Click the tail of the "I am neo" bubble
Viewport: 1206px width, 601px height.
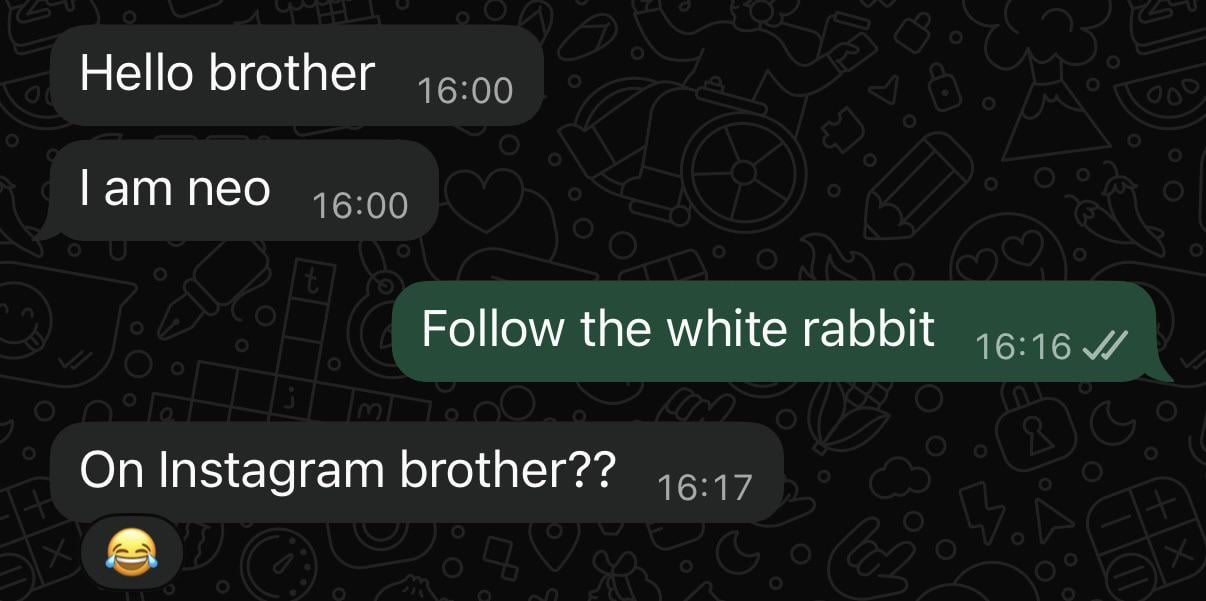(x=46, y=231)
